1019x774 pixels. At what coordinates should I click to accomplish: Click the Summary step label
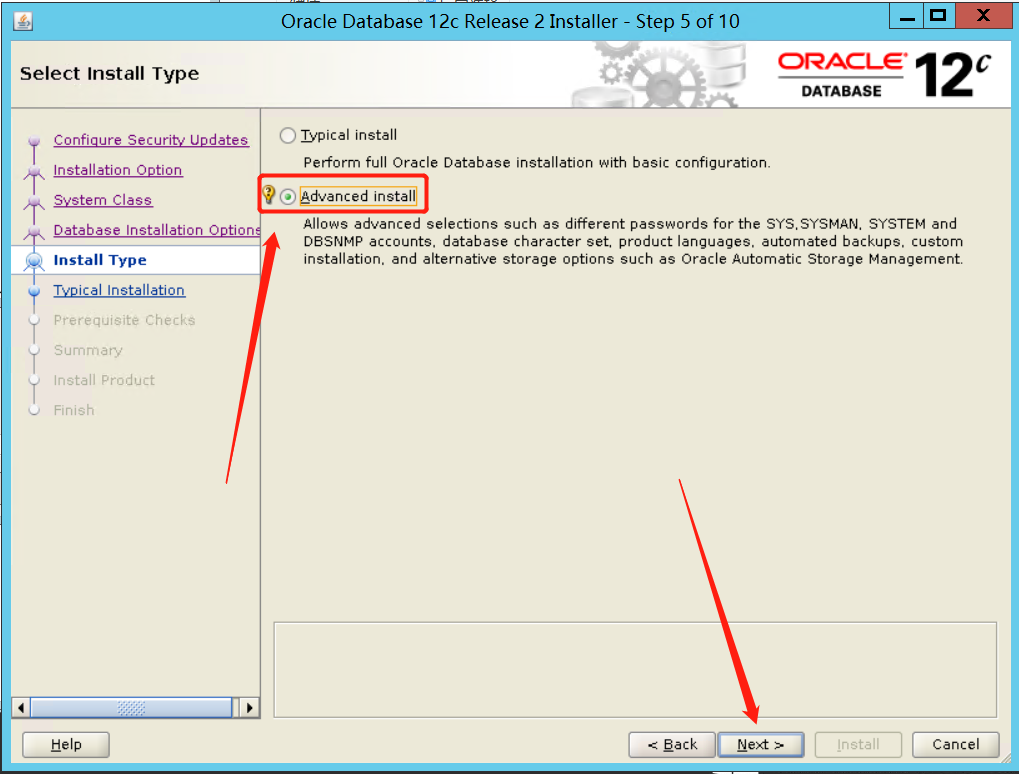coord(88,350)
